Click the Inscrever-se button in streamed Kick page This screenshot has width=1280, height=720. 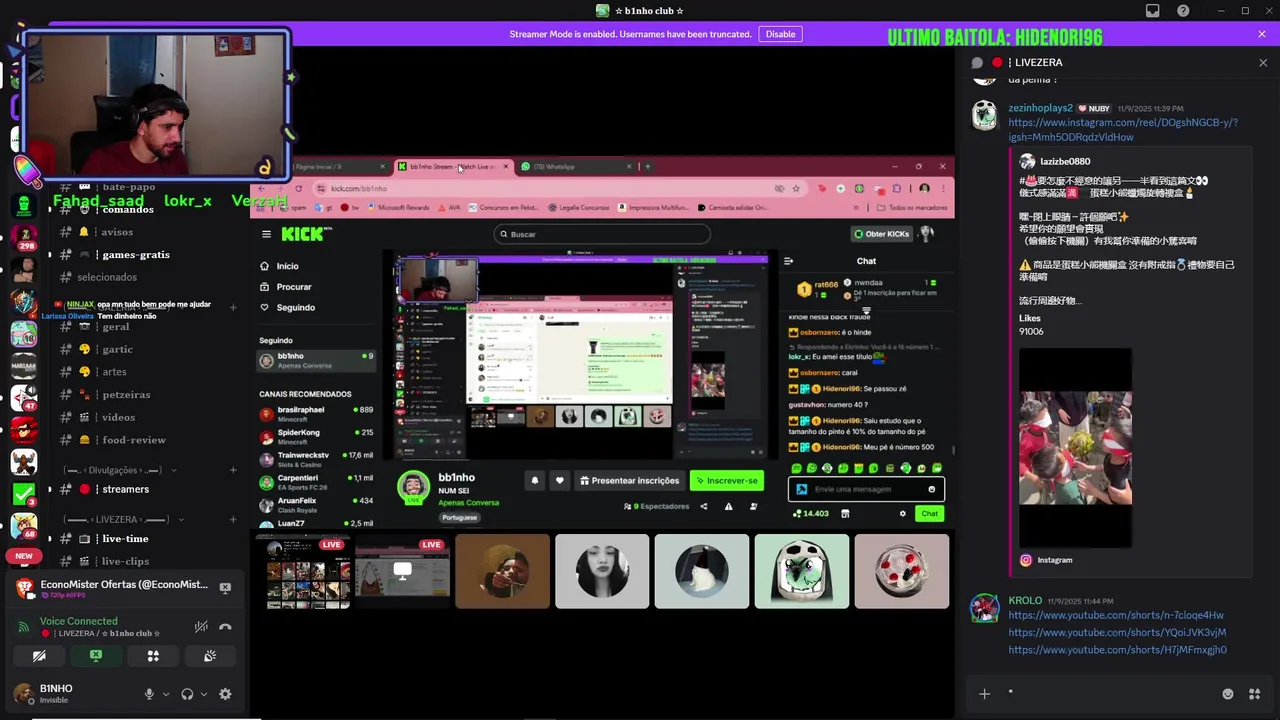click(727, 480)
